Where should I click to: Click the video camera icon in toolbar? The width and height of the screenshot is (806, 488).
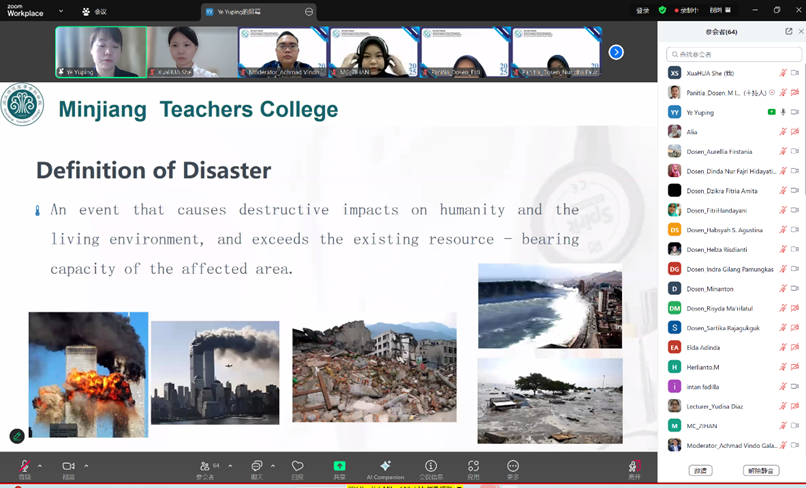click(68, 466)
